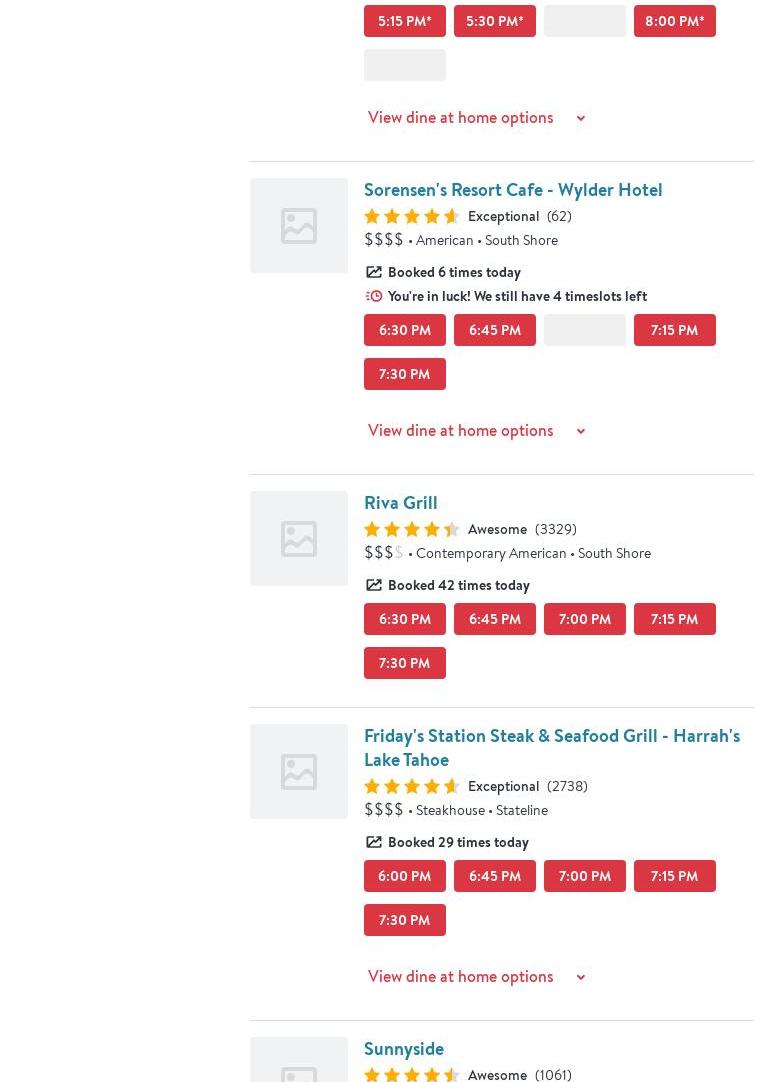Expand the topmost dine at home options
Image resolution: width=770 pixels, height=1082 pixels.
tap(476, 117)
